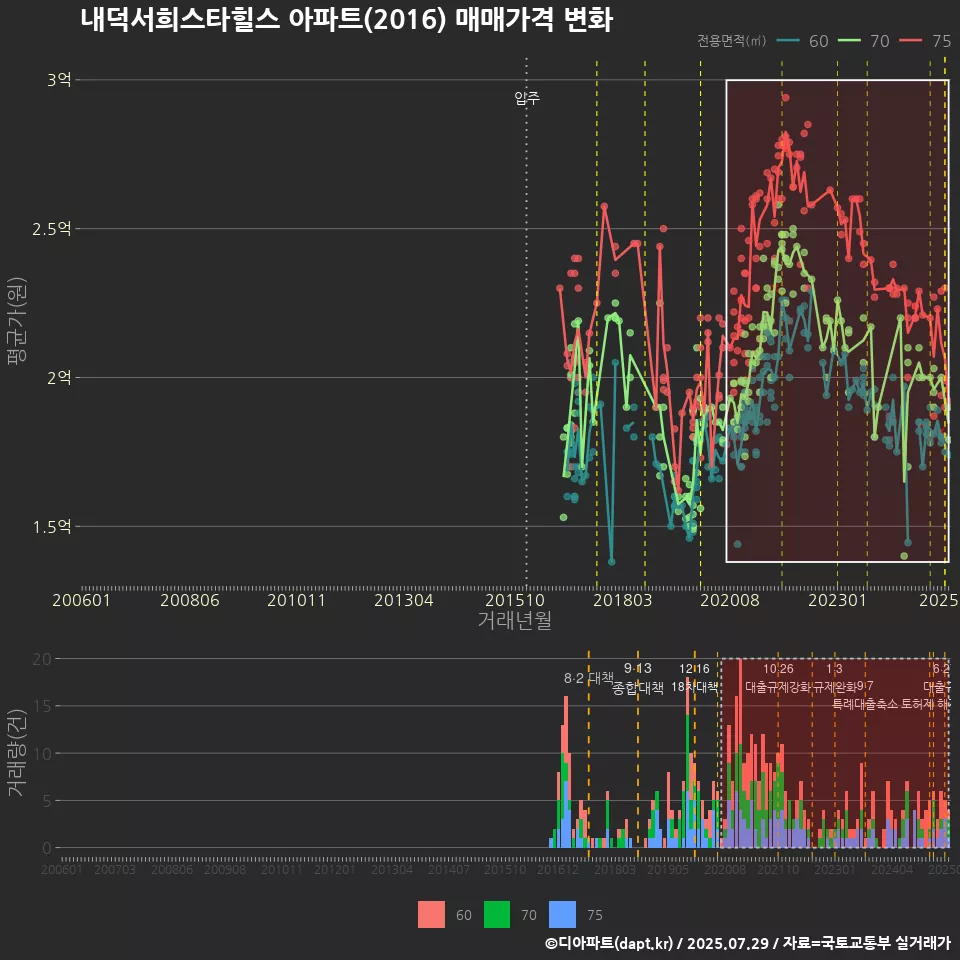
Task: Click the '9·13' date annotation
Action: pyautogui.click(x=638, y=668)
